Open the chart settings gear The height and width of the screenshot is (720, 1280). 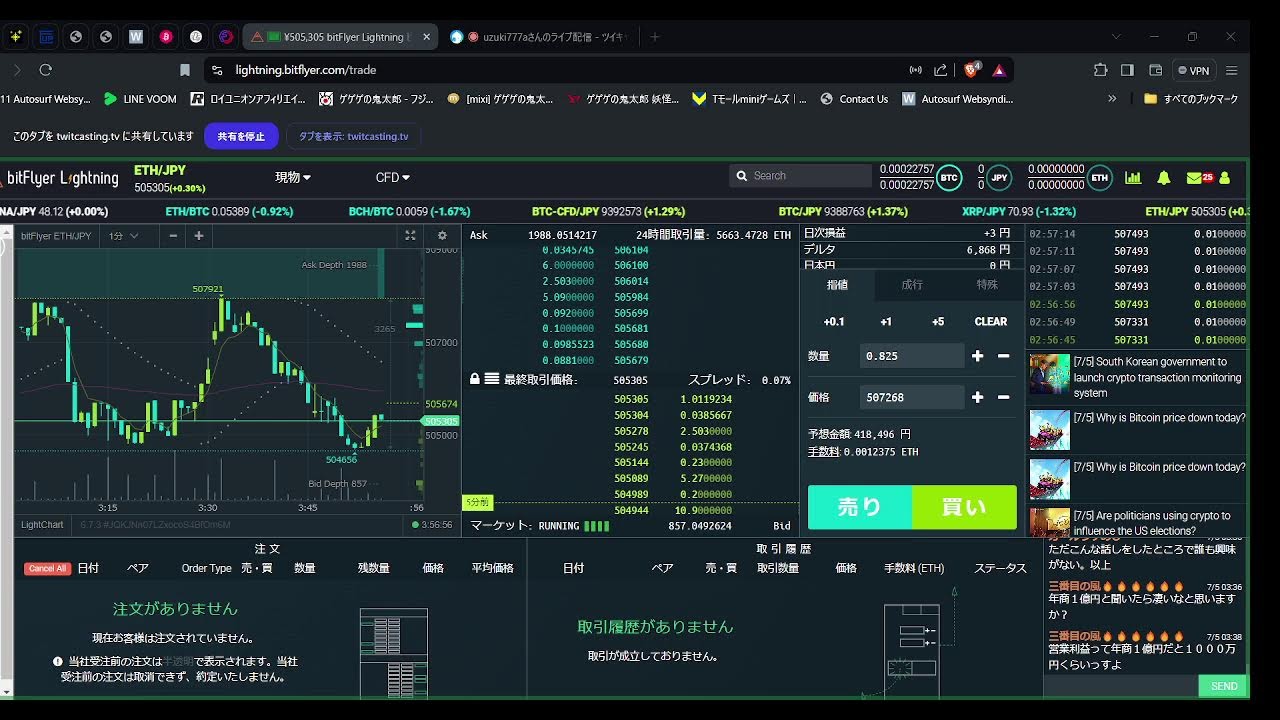(x=442, y=236)
